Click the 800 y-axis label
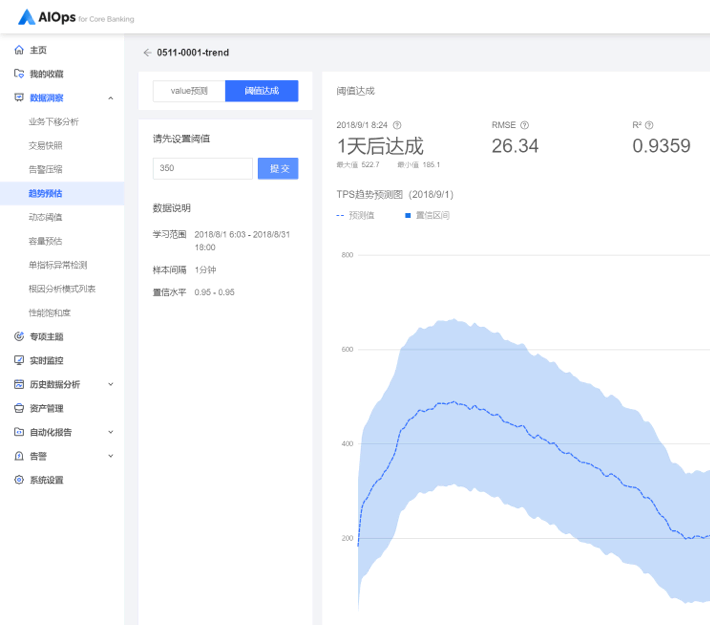 click(347, 255)
